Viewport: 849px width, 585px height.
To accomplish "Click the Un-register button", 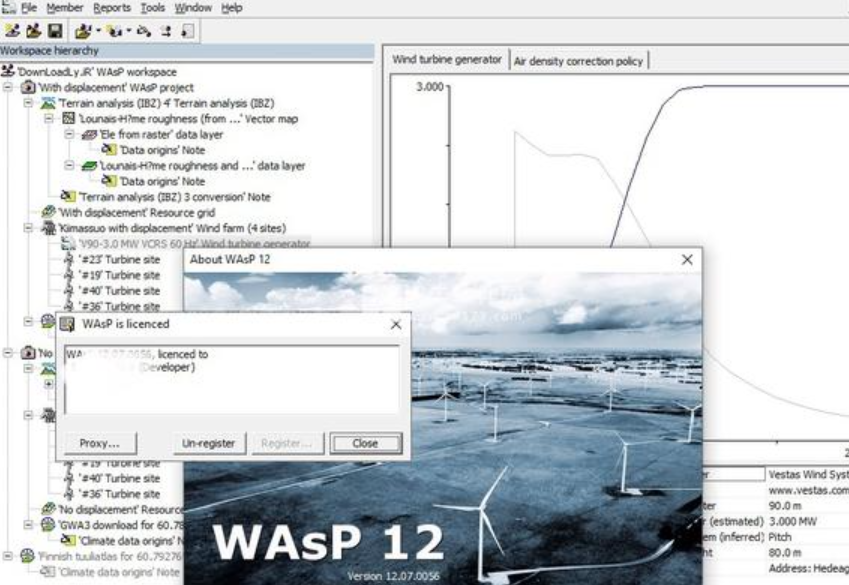I will 209,443.
